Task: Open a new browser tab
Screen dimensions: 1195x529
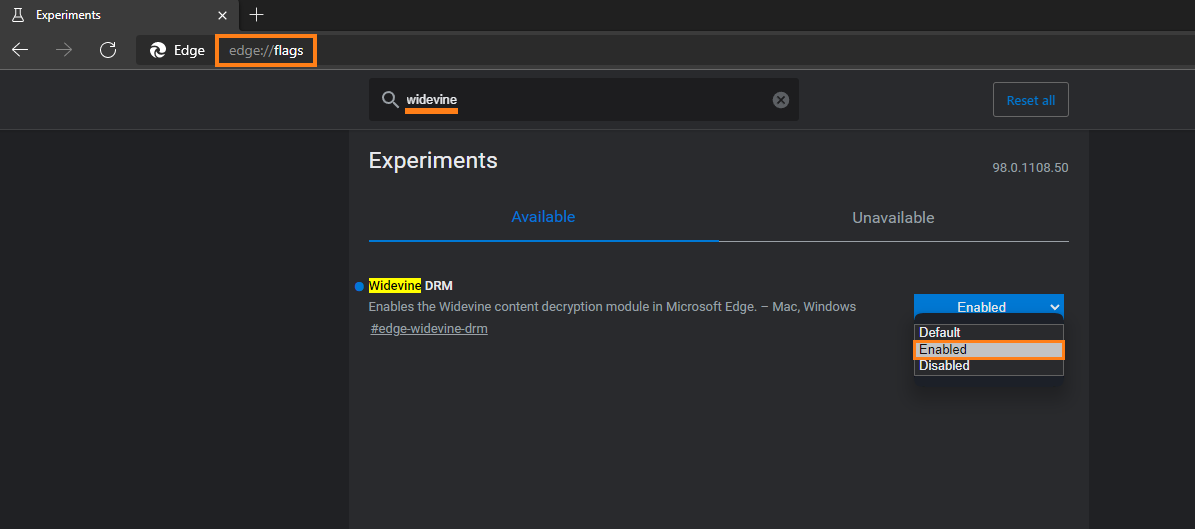Action: point(257,14)
